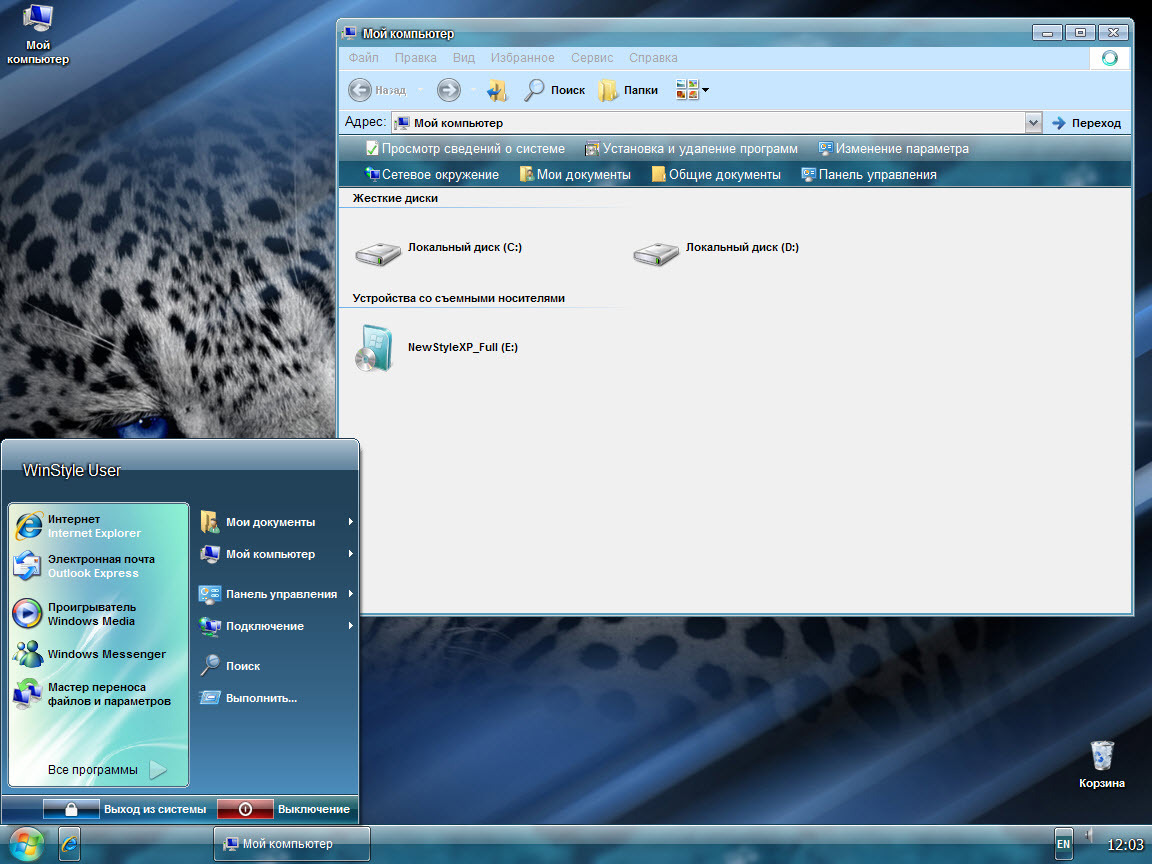
Task: Launch Проигрыватель Windows Media from Start menu
Action: point(98,613)
